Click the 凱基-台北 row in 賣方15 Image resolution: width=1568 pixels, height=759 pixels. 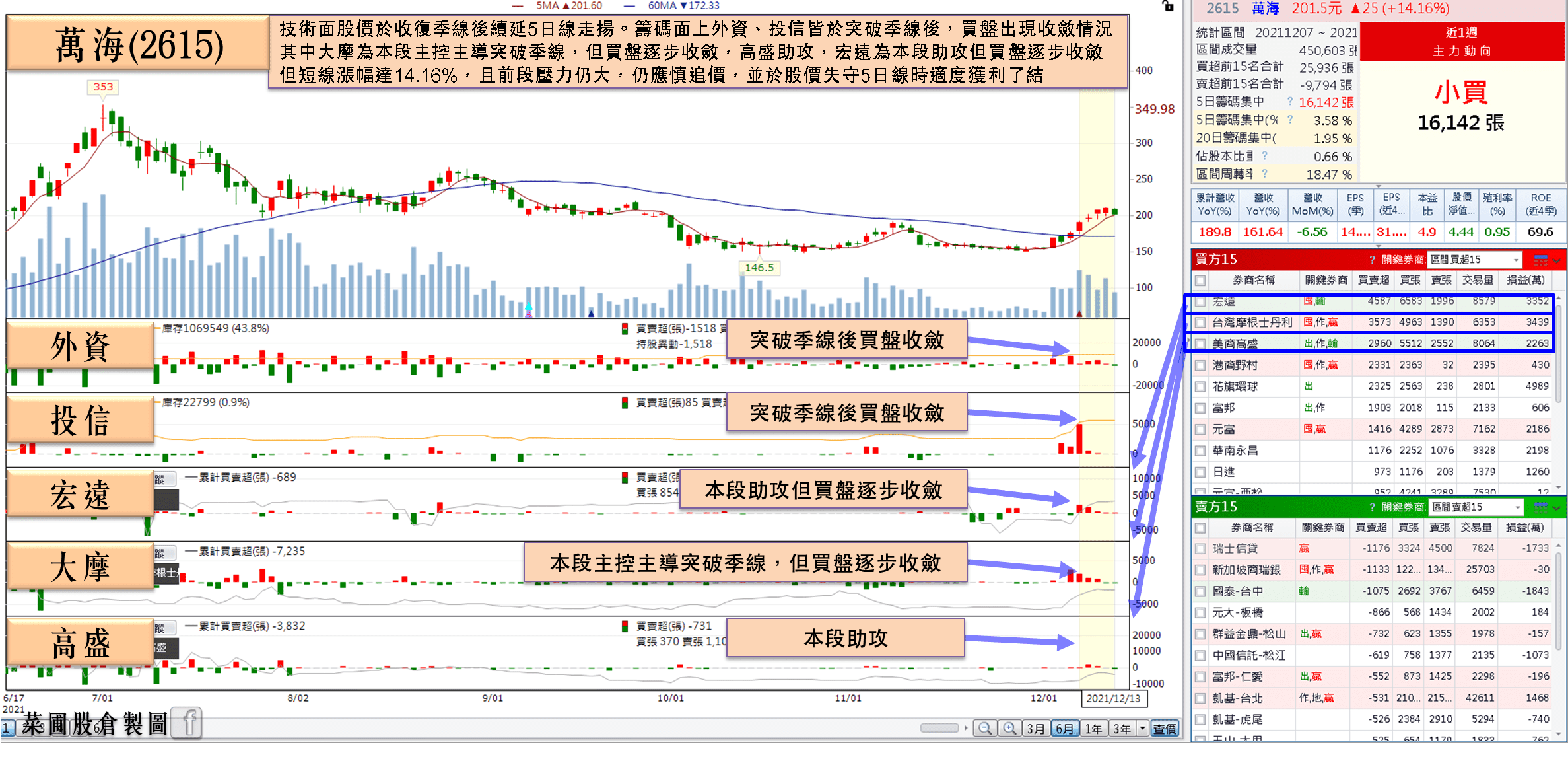coord(1373,698)
